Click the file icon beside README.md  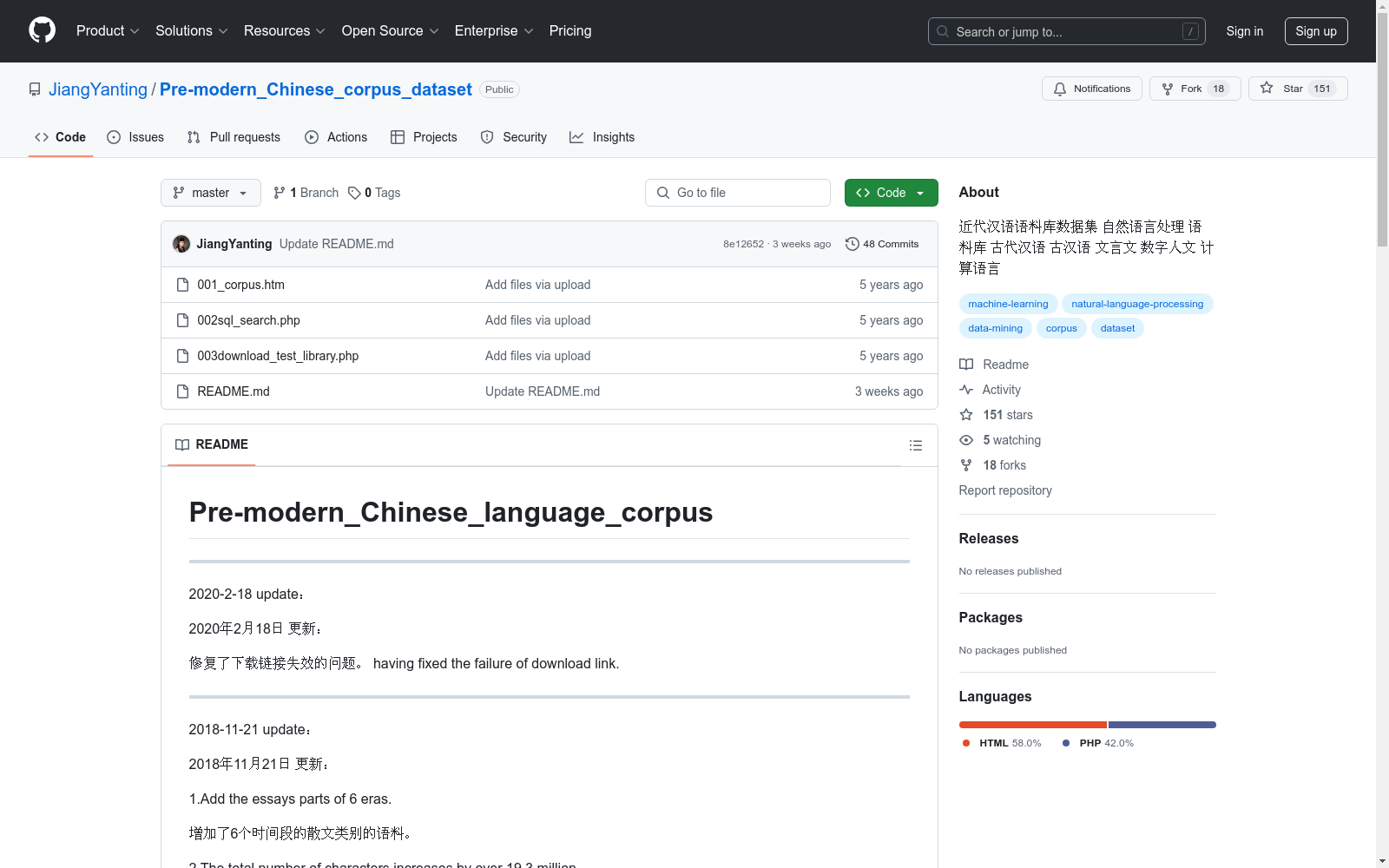pos(182,391)
